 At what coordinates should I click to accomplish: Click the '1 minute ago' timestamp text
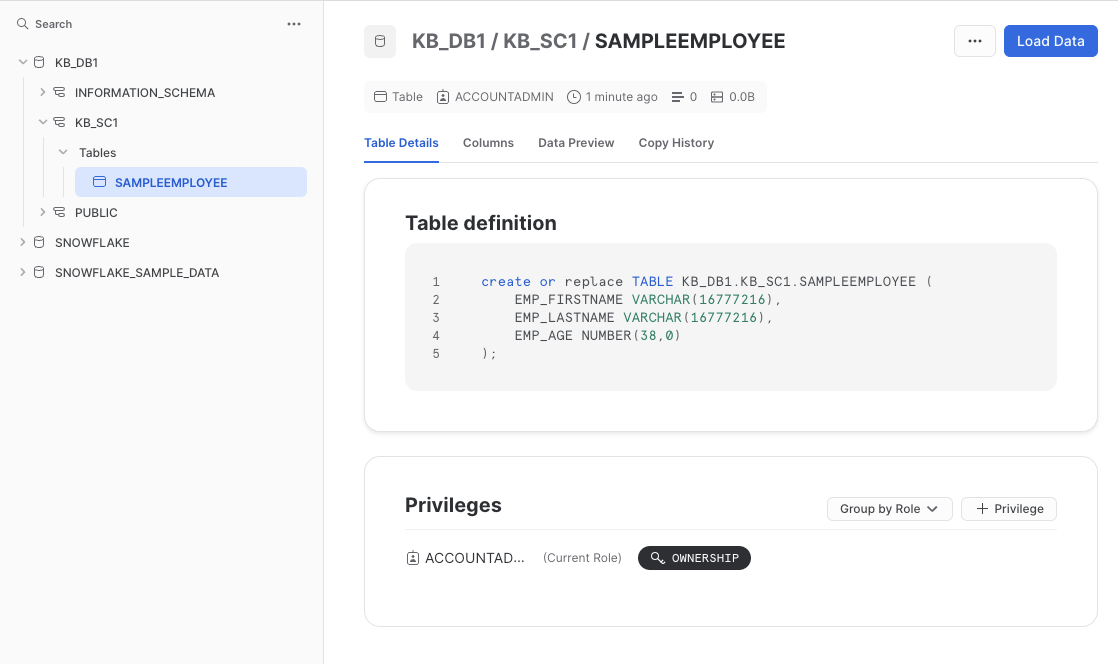pos(622,97)
